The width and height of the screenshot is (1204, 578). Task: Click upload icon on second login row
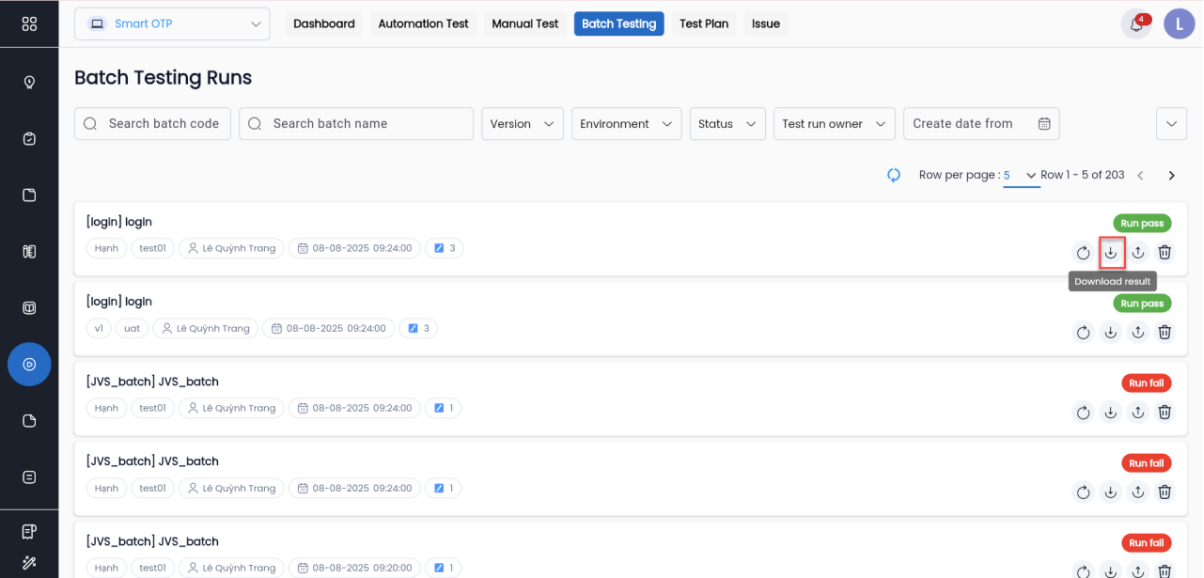(1138, 333)
